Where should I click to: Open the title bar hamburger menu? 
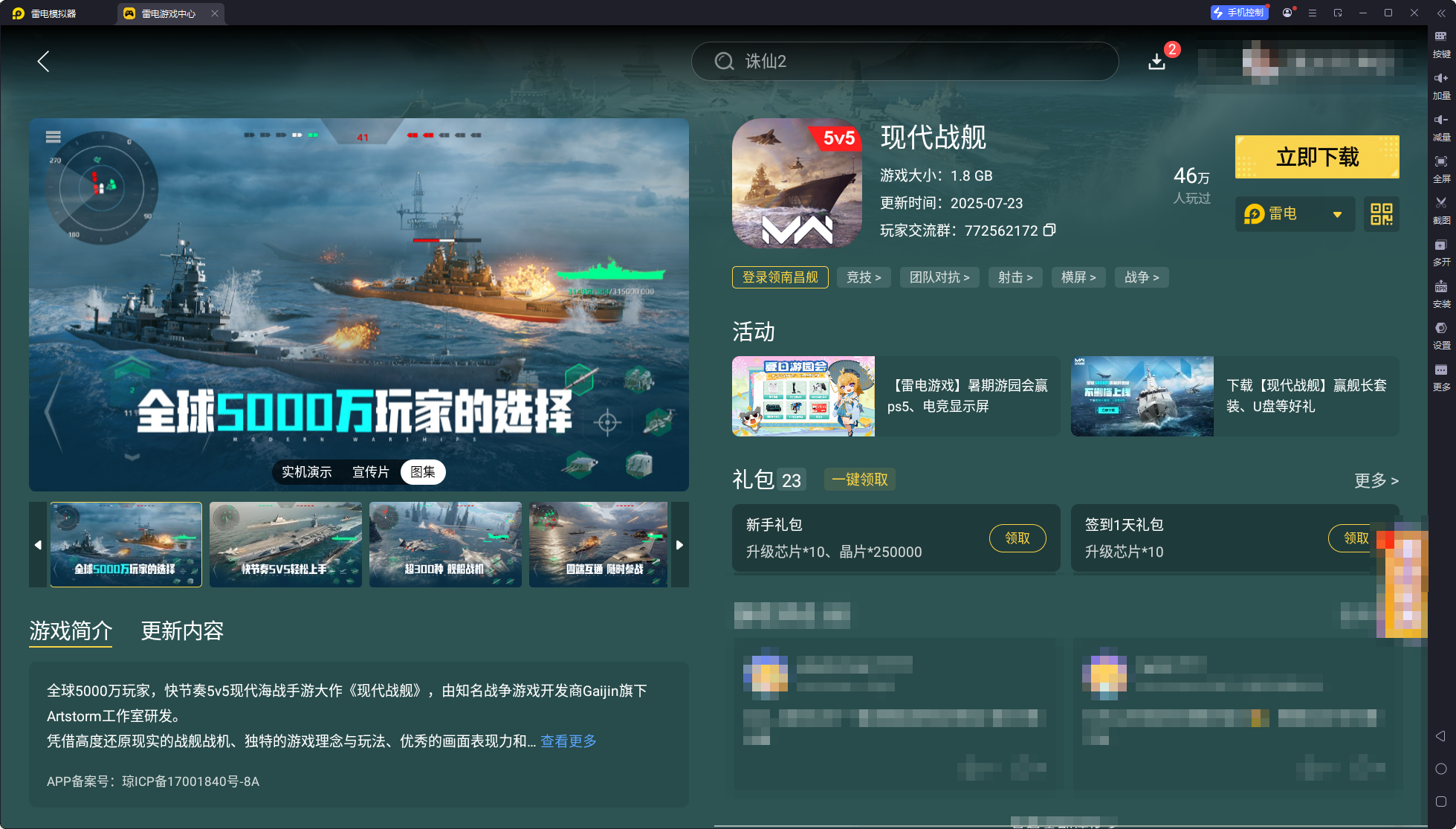click(1313, 13)
